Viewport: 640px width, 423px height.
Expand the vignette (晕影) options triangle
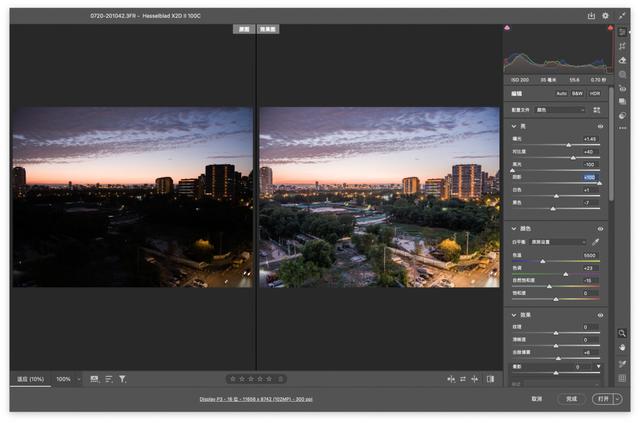click(x=598, y=366)
